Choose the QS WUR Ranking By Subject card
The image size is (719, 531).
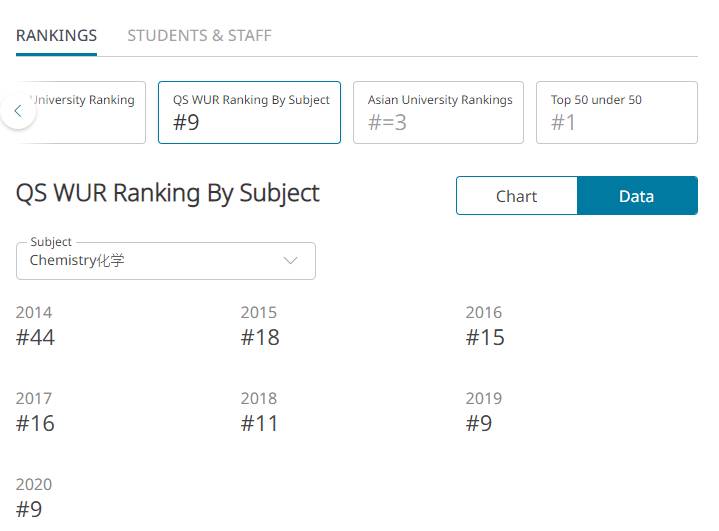[x=249, y=112]
